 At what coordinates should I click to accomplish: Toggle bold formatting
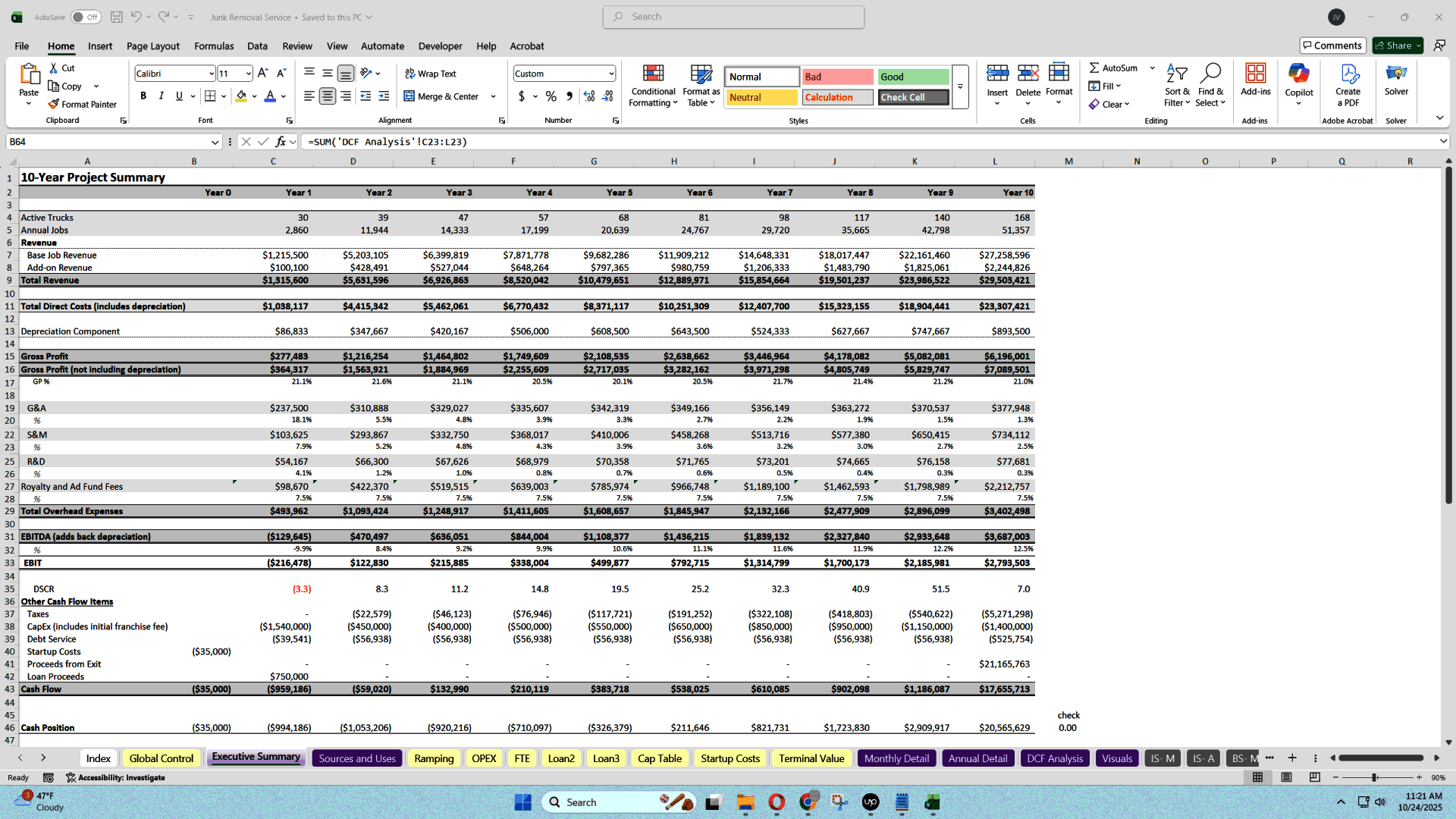point(143,96)
